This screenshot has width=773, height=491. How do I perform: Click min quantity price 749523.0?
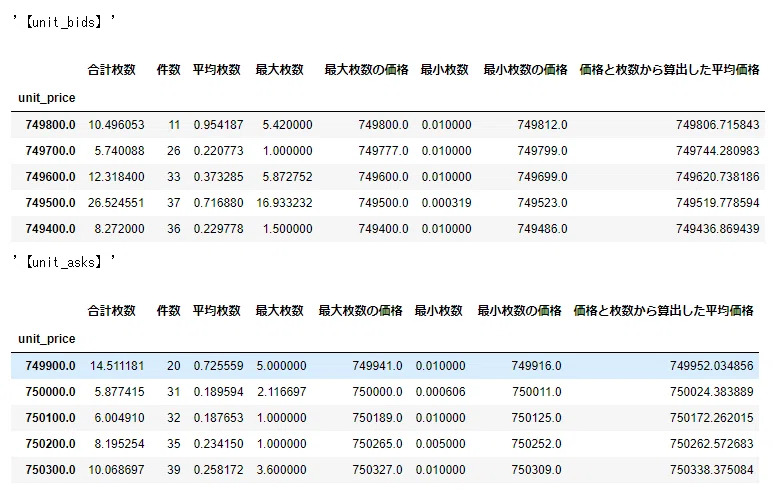pyautogui.click(x=542, y=203)
